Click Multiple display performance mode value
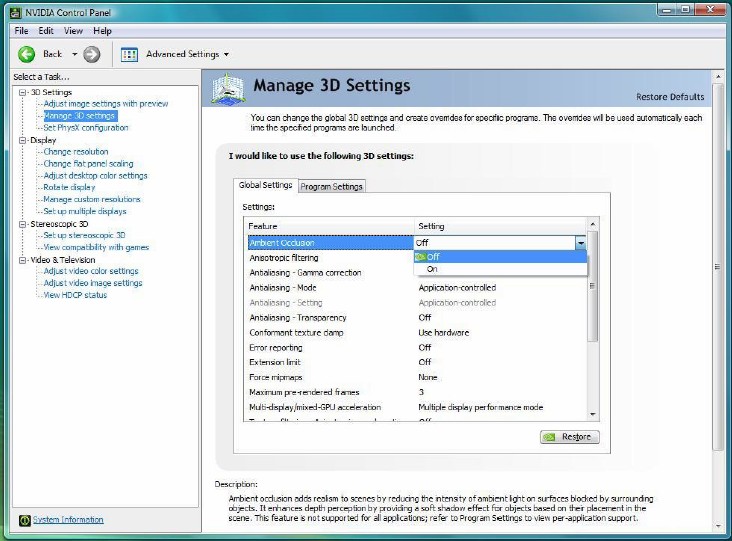 480,407
